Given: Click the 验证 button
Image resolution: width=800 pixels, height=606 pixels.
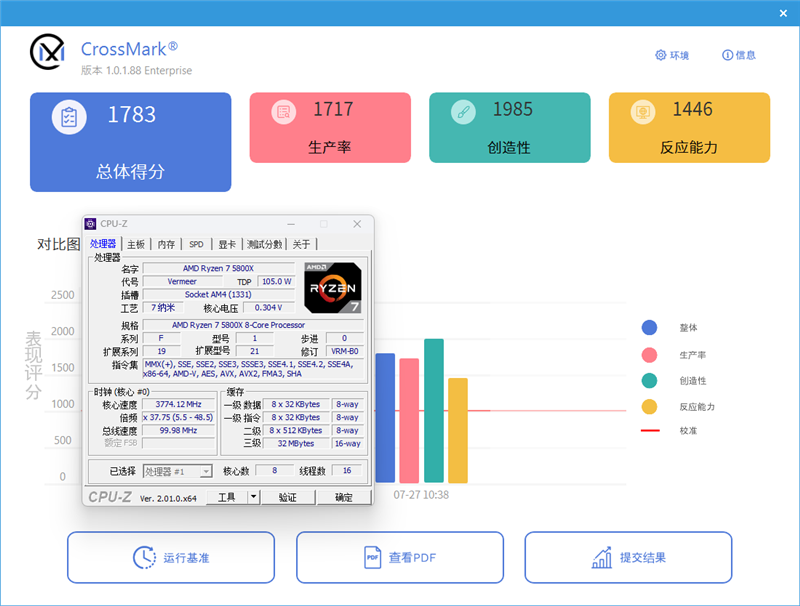Looking at the screenshot, I should click(x=288, y=497).
